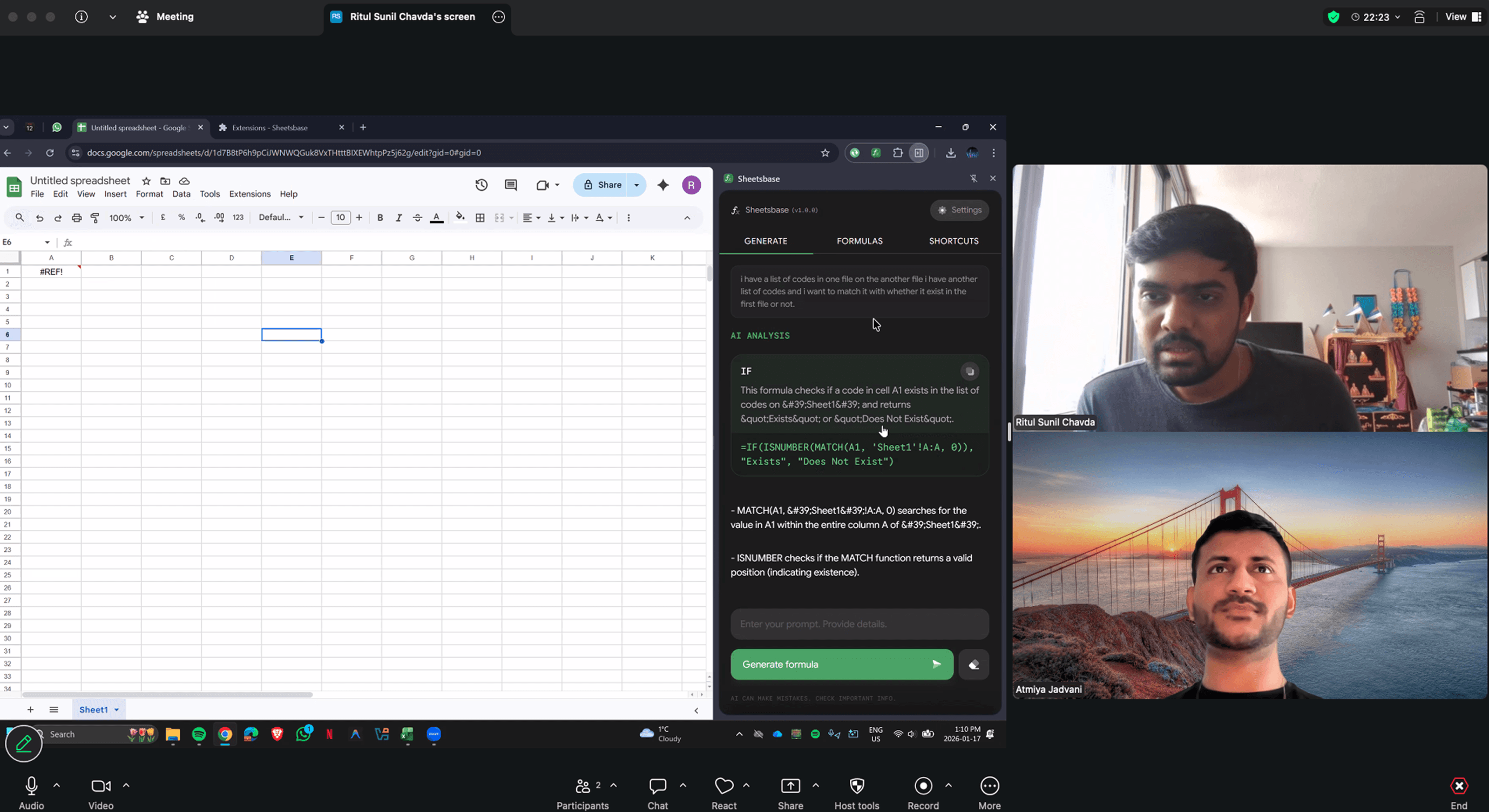1489x812 pixels.
Task: Click the Generate formula button
Action: point(842,665)
